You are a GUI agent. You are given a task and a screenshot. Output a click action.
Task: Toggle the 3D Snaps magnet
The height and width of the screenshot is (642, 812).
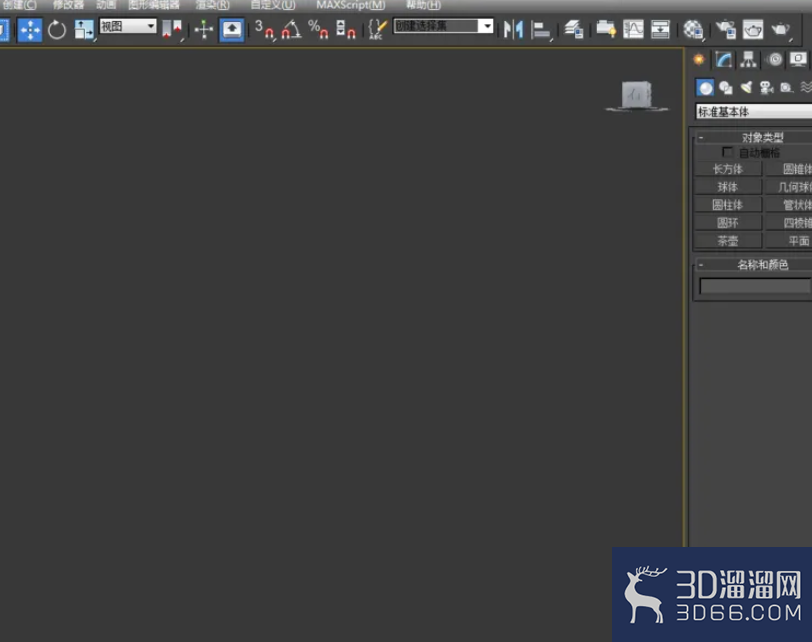pos(264,30)
